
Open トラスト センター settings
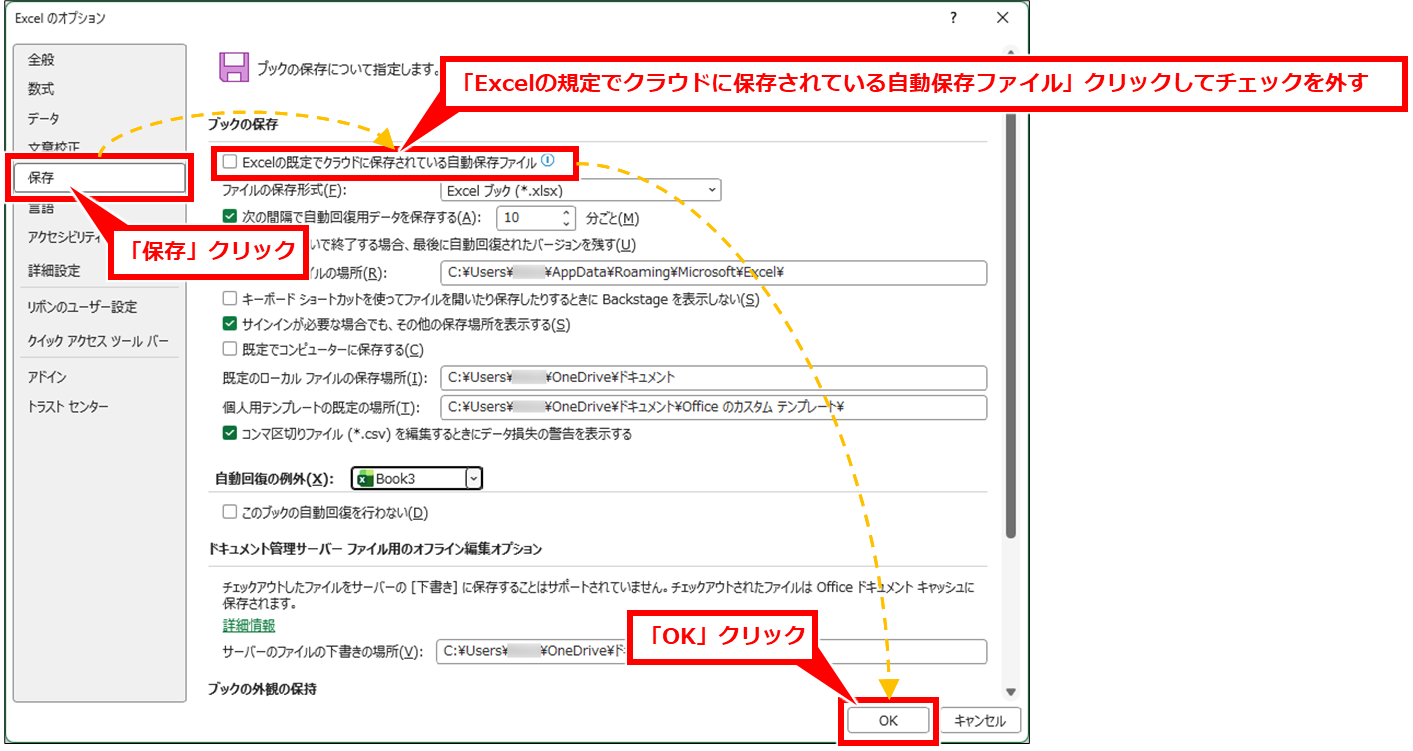point(68,407)
